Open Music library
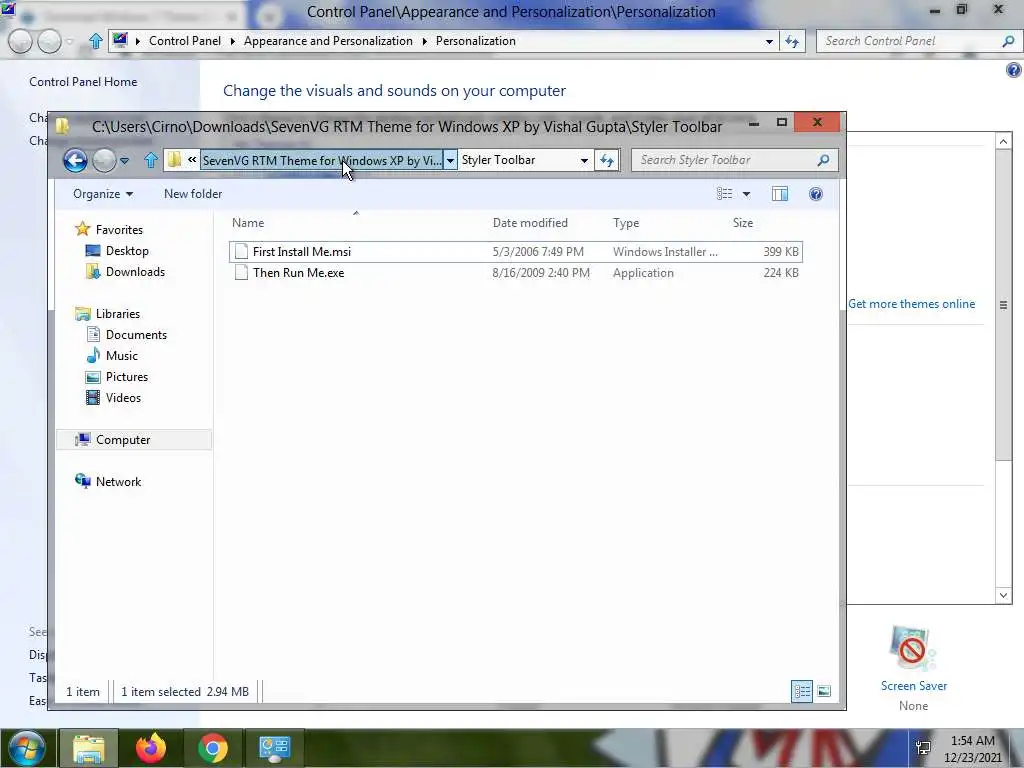Screen dimensions: 1024x768 pyautogui.click(x=121, y=355)
